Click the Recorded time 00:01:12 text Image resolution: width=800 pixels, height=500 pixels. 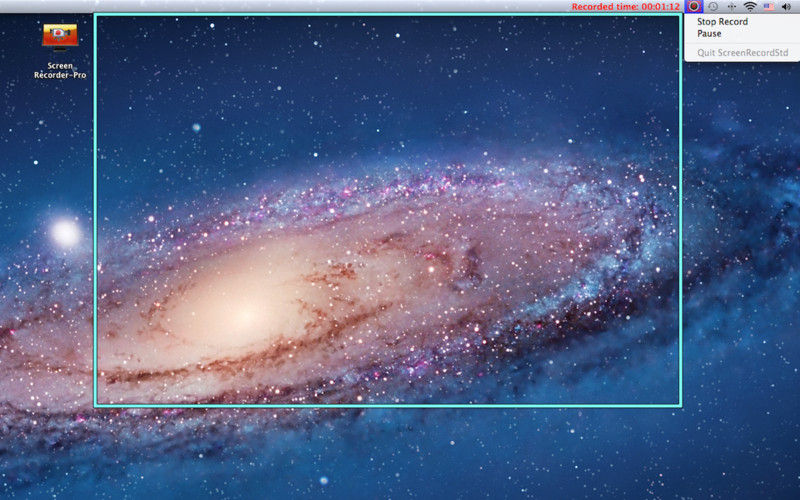(626, 7)
